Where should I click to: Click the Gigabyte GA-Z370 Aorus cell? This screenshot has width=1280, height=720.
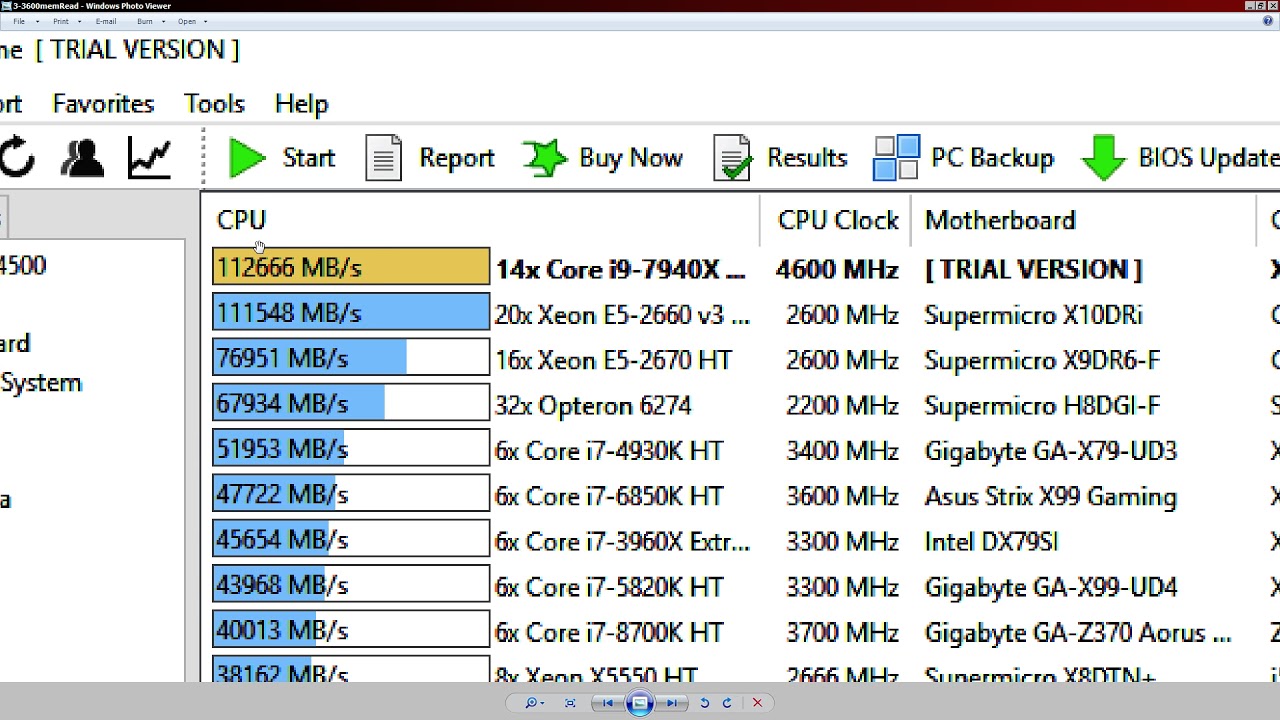(x=1078, y=632)
